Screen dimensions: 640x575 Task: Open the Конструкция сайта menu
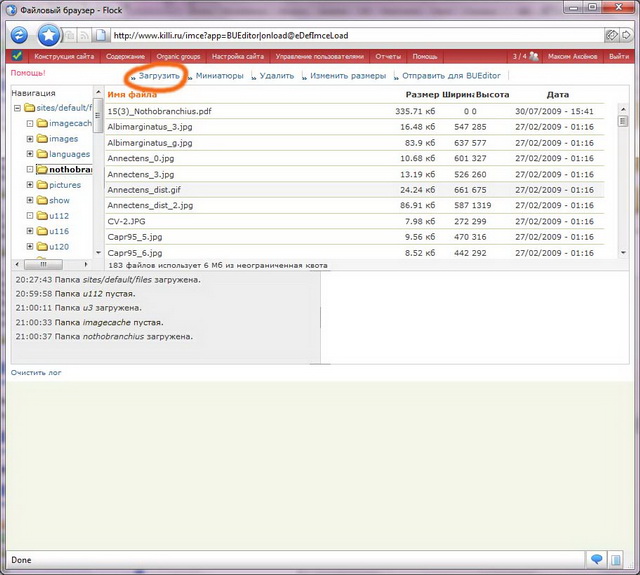pyautogui.click(x=65, y=56)
